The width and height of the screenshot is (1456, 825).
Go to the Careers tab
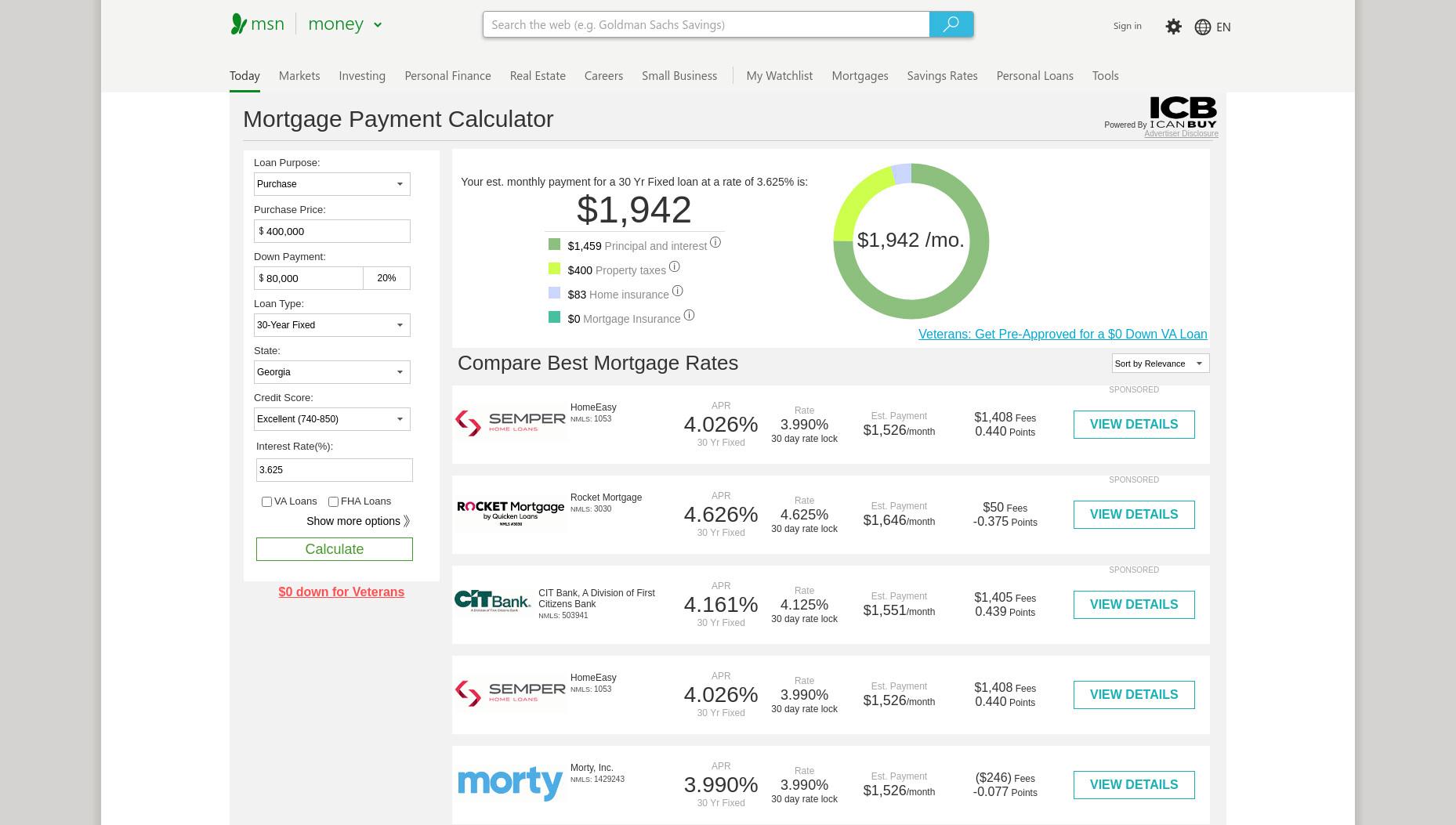click(x=603, y=76)
